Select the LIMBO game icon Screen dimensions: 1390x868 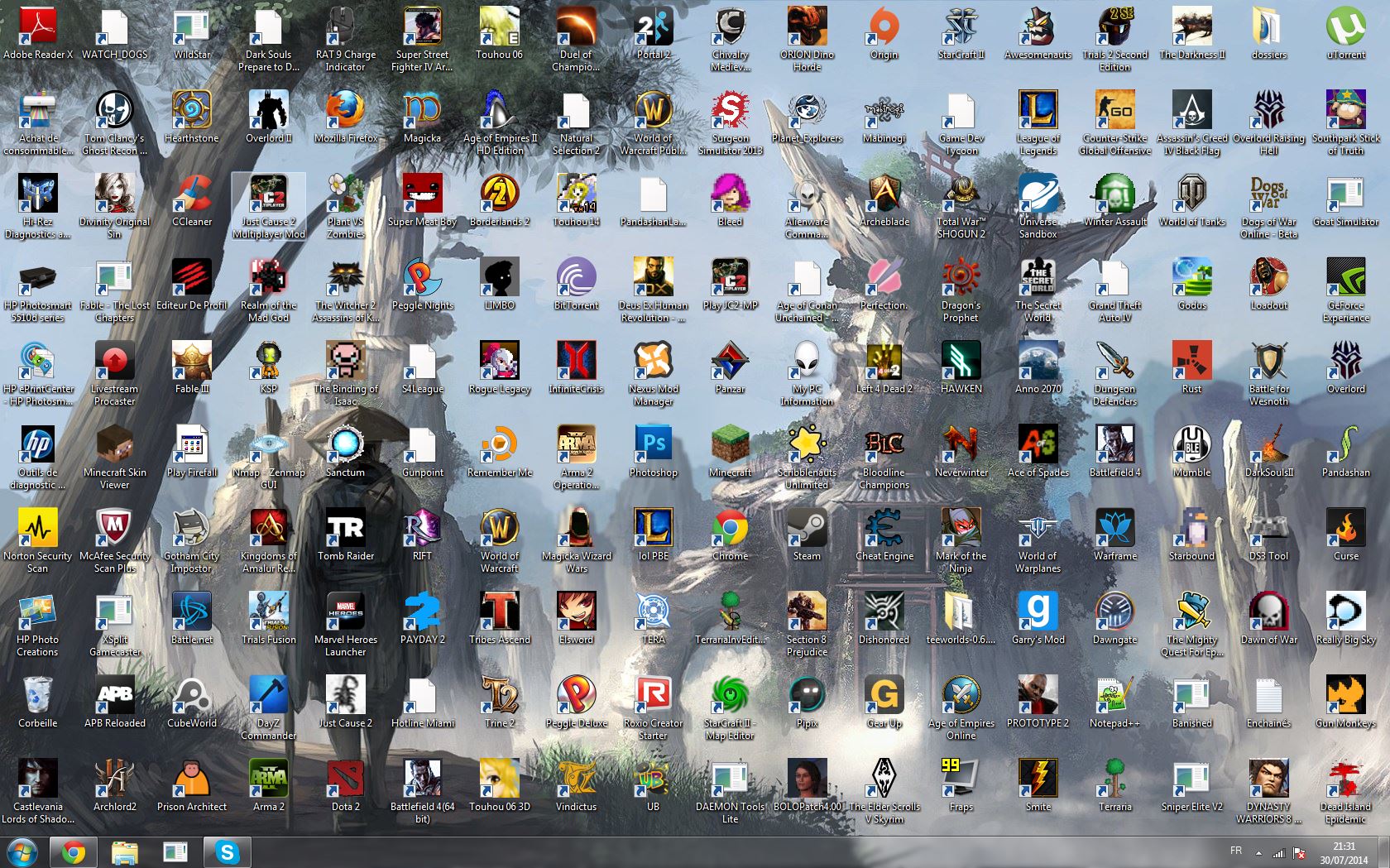(500, 284)
